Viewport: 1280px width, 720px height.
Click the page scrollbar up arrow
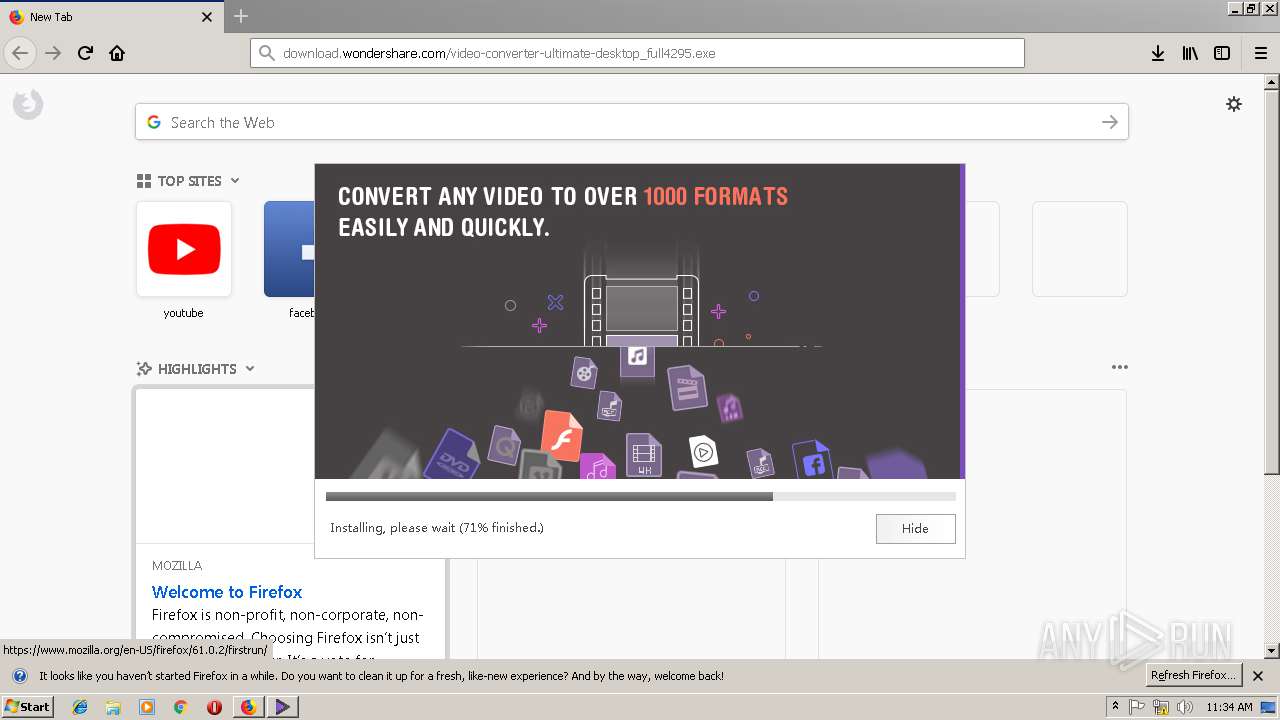pyautogui.click(x=1271, y=83)
